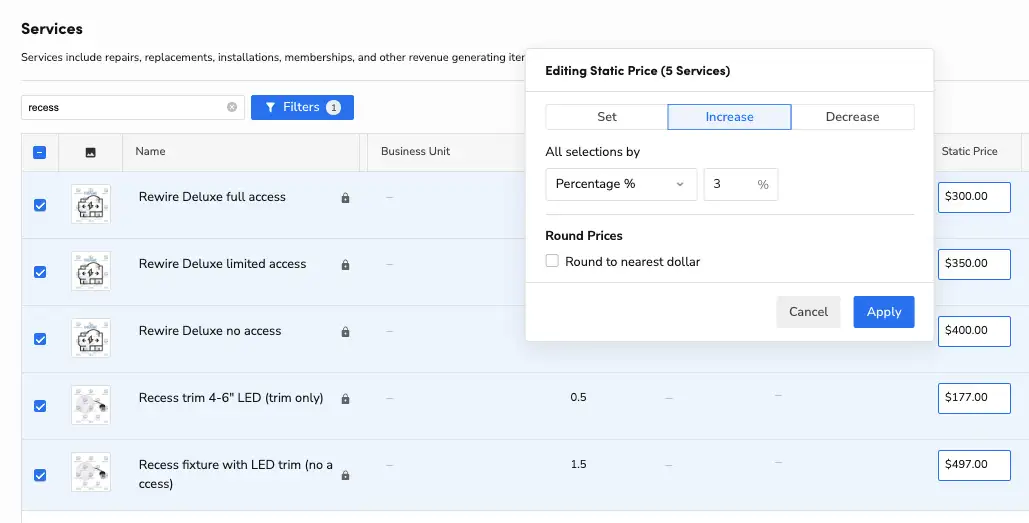This screenshot has height=523, width=1029.
Task: Uncheck the Rewire Deluxe full access row
Action: pos(40,205)
